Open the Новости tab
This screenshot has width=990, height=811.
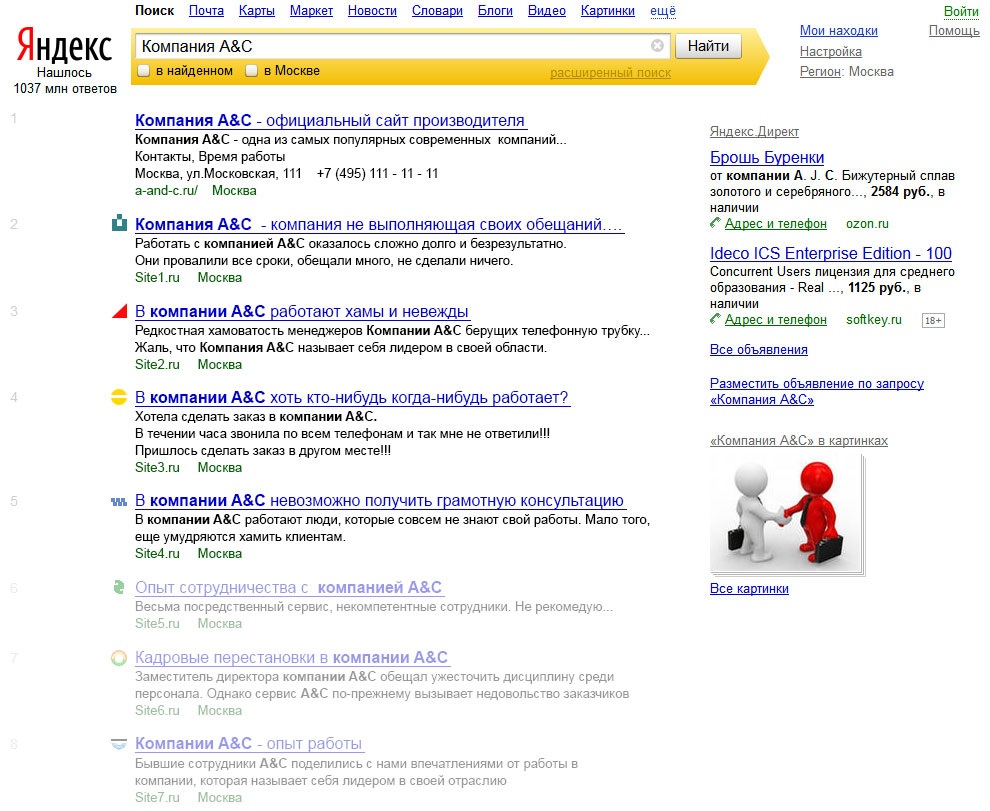(373, 11)
